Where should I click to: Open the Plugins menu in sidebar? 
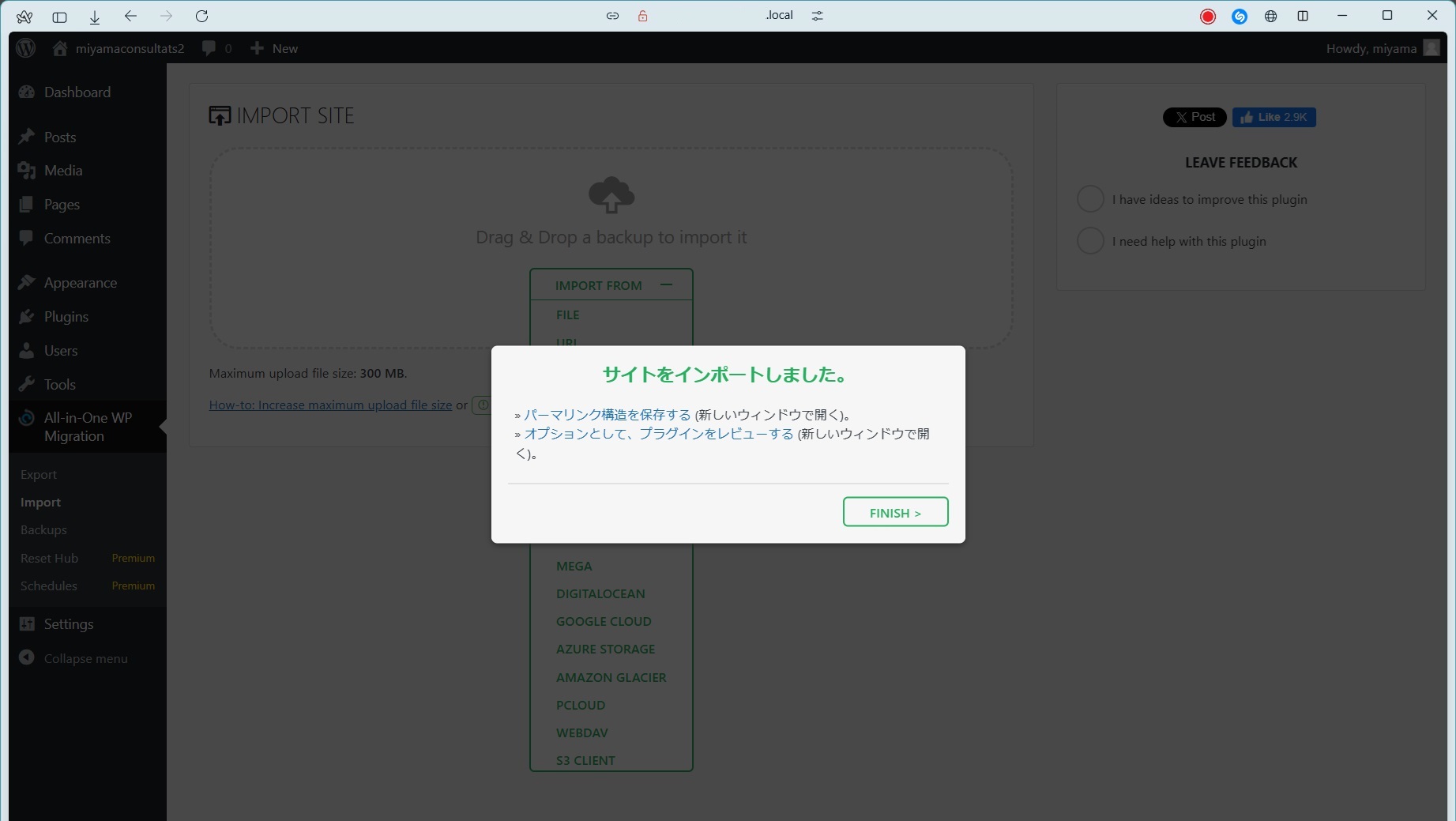pos(66,317)
